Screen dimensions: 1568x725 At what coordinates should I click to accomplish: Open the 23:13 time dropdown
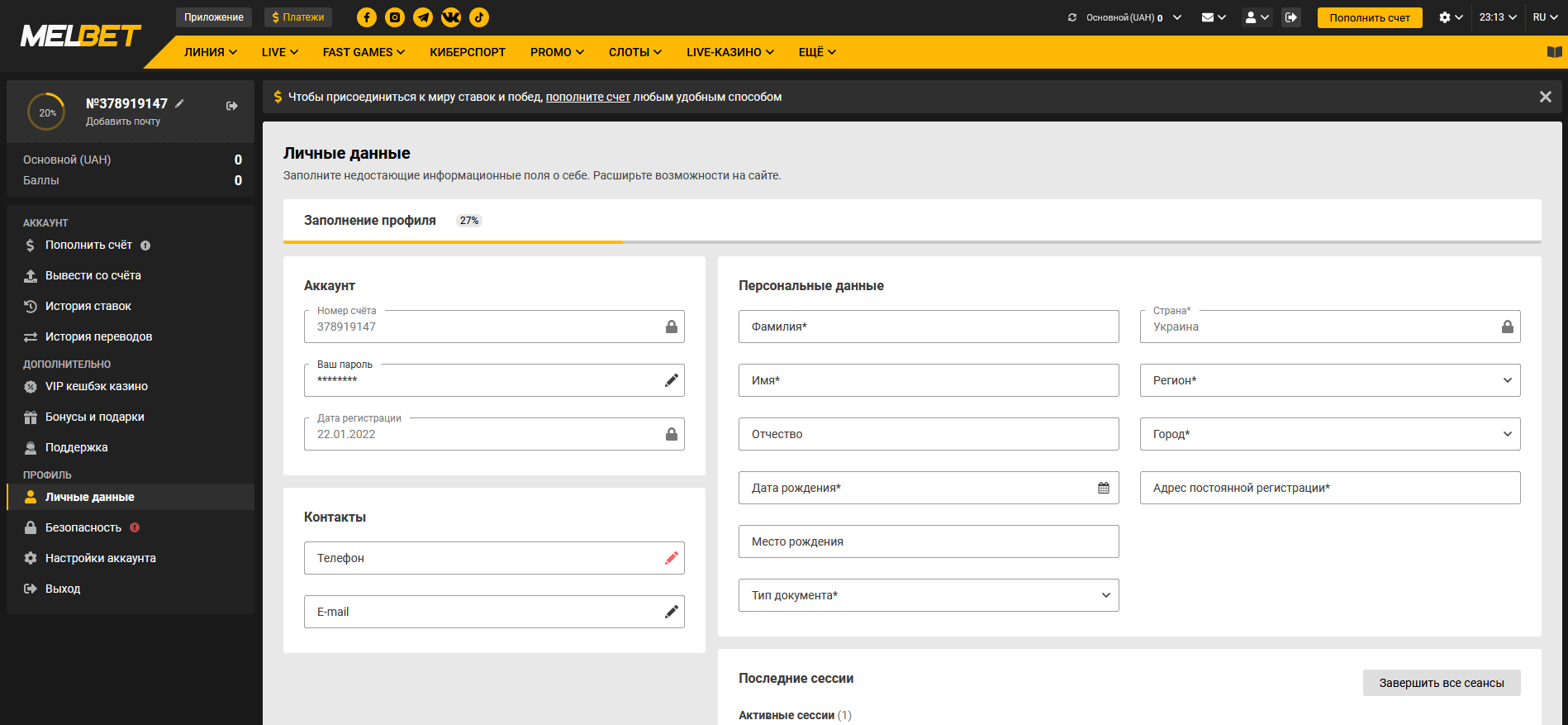click(x=1498, y=17)
